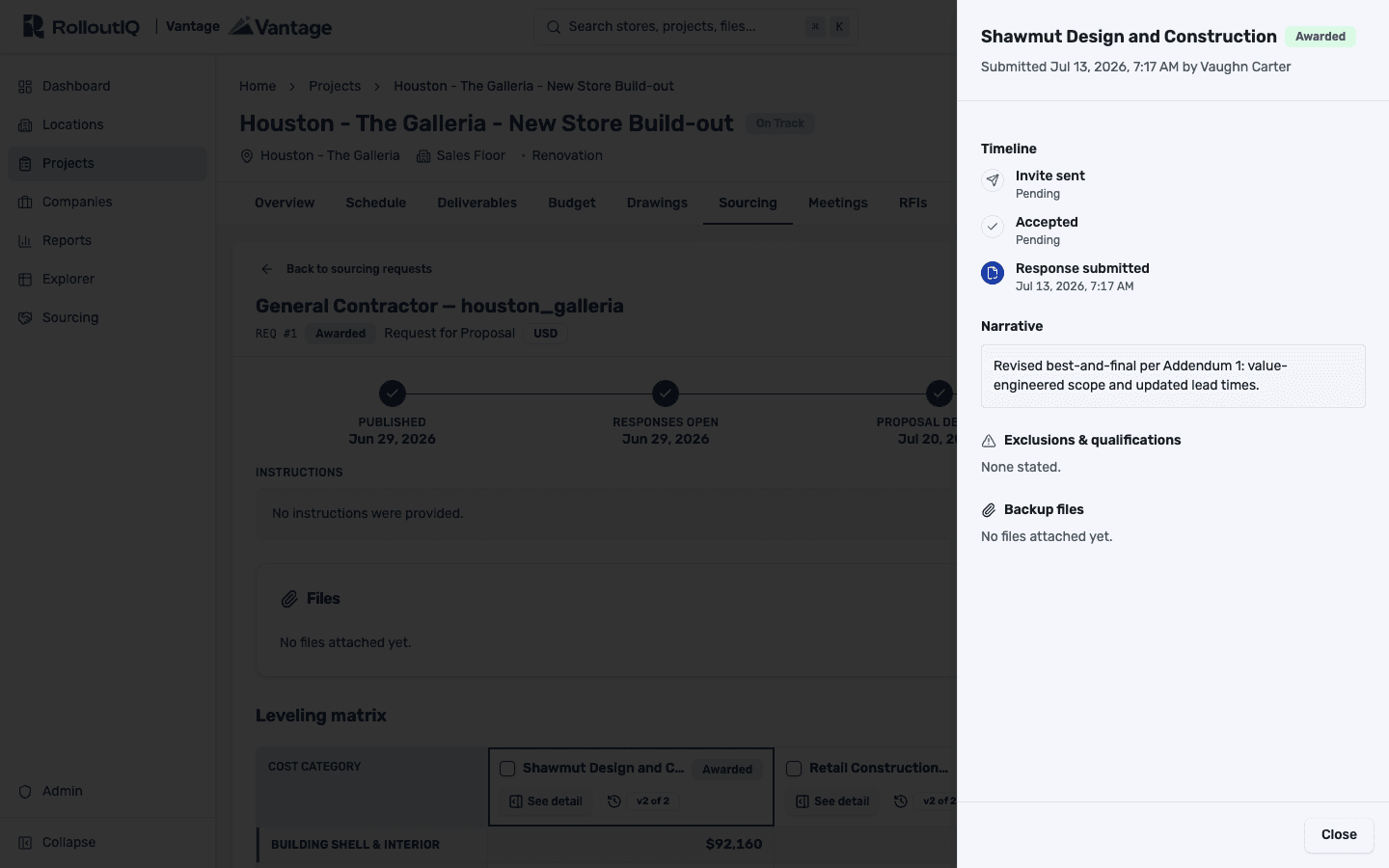Click the Projects breadcrumb link
Viewport: 1389px width, 868px height.
[335, 86]
